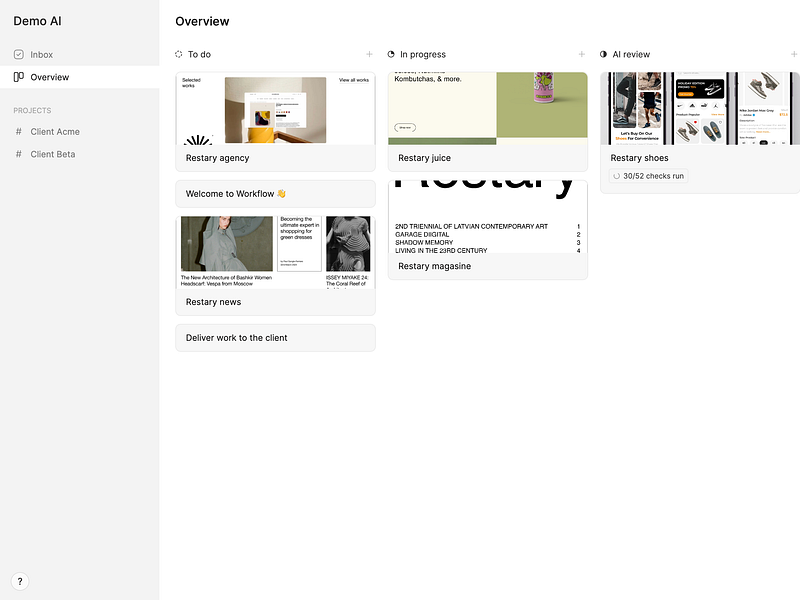Open the Client Beta project
The width and height of the screenshot is (800, 600).
[x=80, y=154]
